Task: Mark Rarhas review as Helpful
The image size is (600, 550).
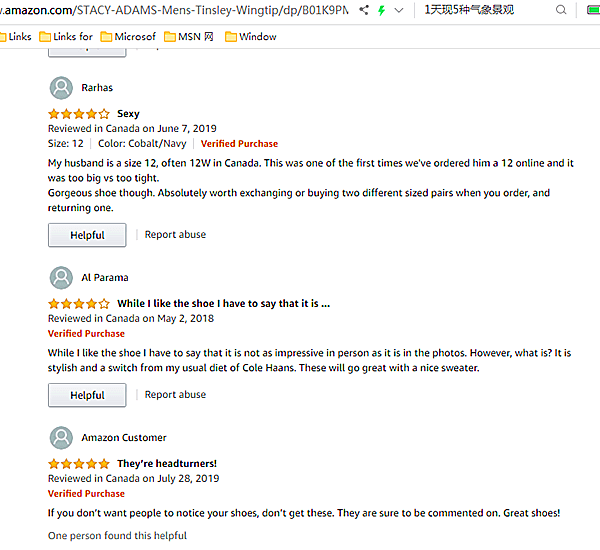Action: point(87,235)
